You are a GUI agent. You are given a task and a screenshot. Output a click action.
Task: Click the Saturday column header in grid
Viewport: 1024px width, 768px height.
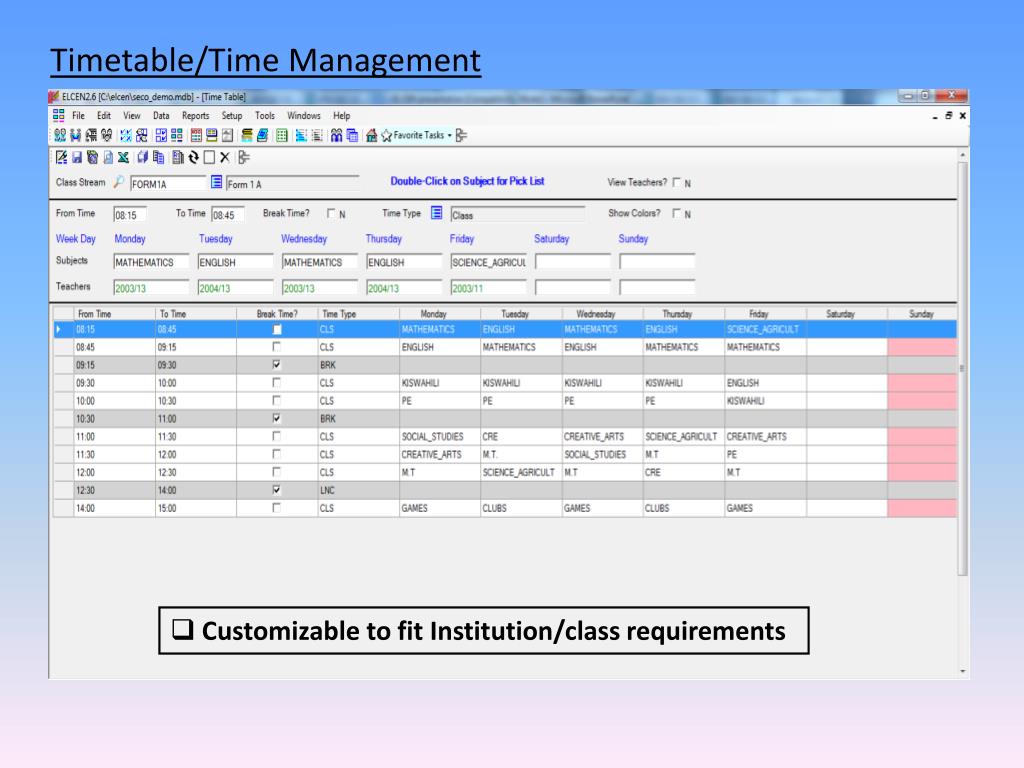click(x=846, y=313)
